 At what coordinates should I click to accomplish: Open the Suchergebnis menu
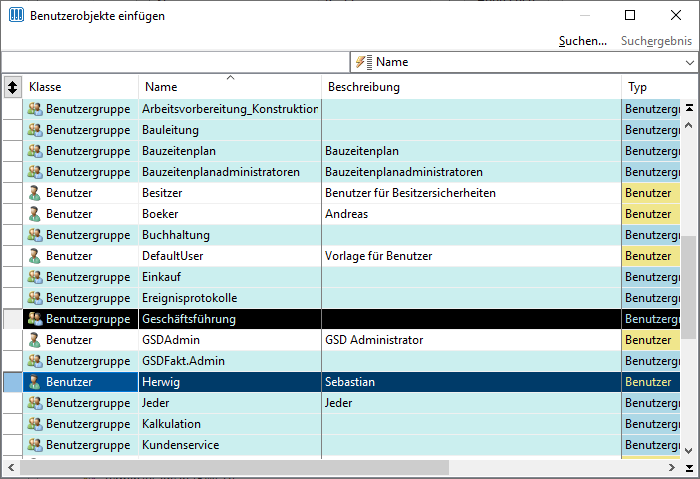click(x=656, y=41)
